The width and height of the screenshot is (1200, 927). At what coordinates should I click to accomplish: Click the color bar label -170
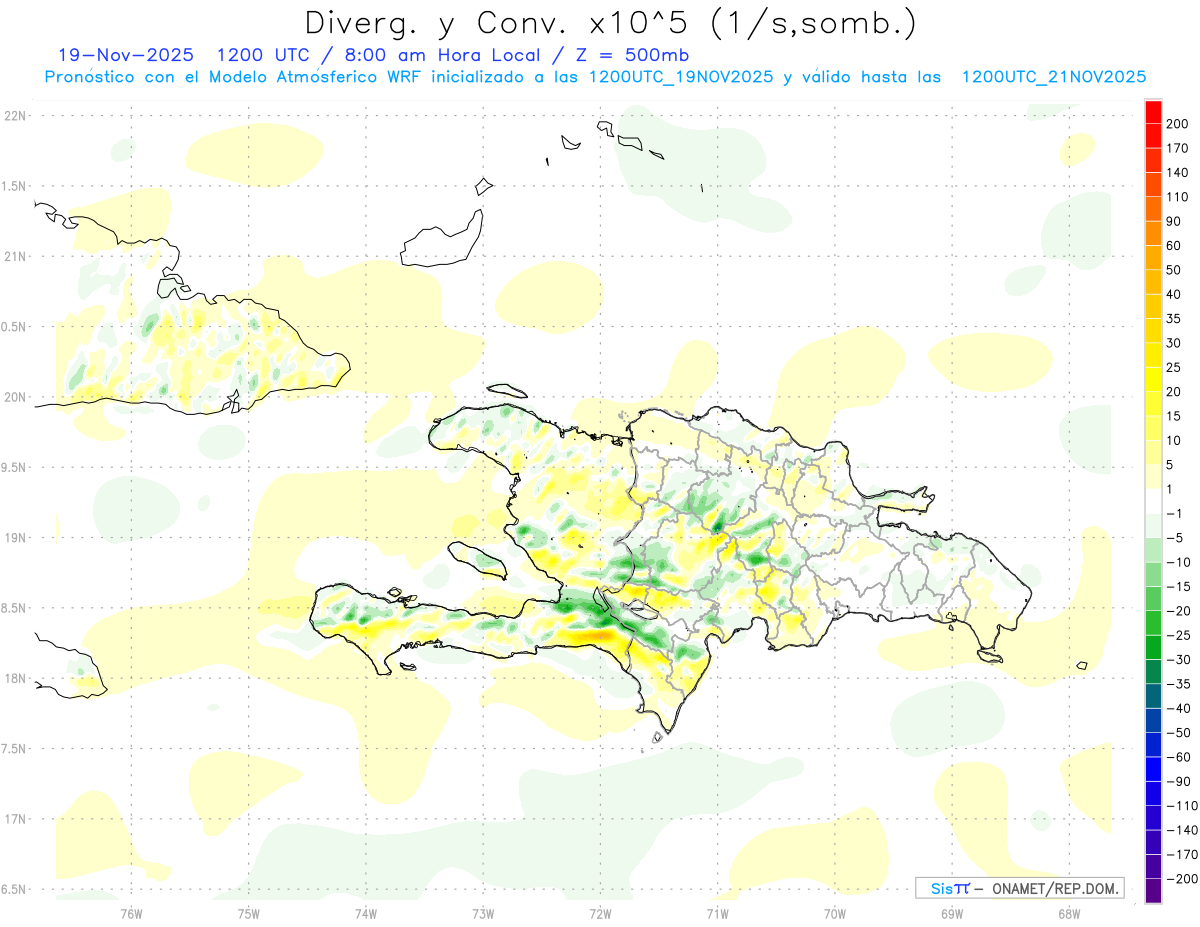[1180, 855]
